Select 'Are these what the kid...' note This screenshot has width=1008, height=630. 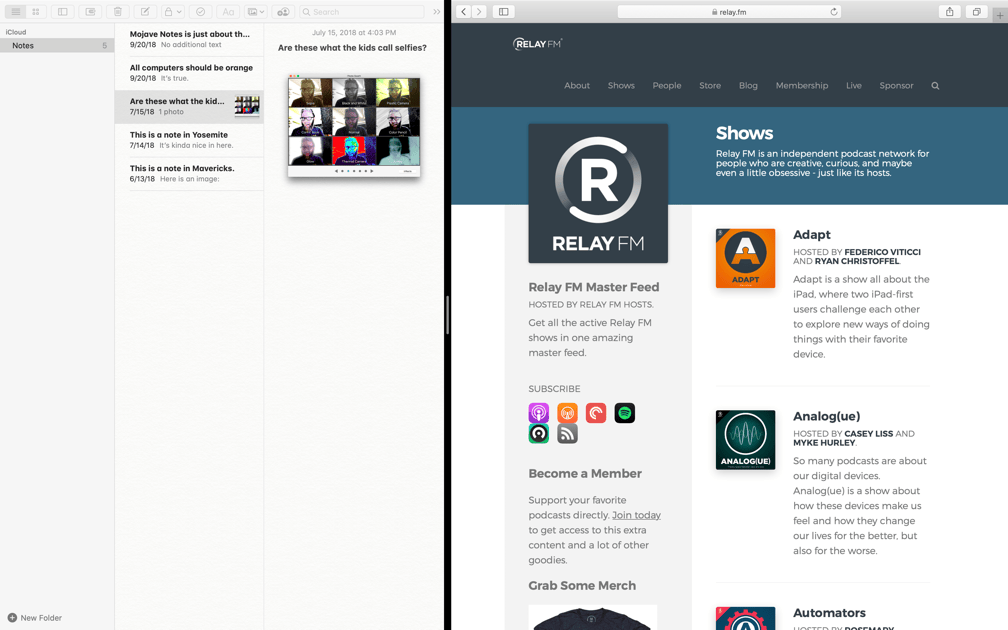point(189,106)
